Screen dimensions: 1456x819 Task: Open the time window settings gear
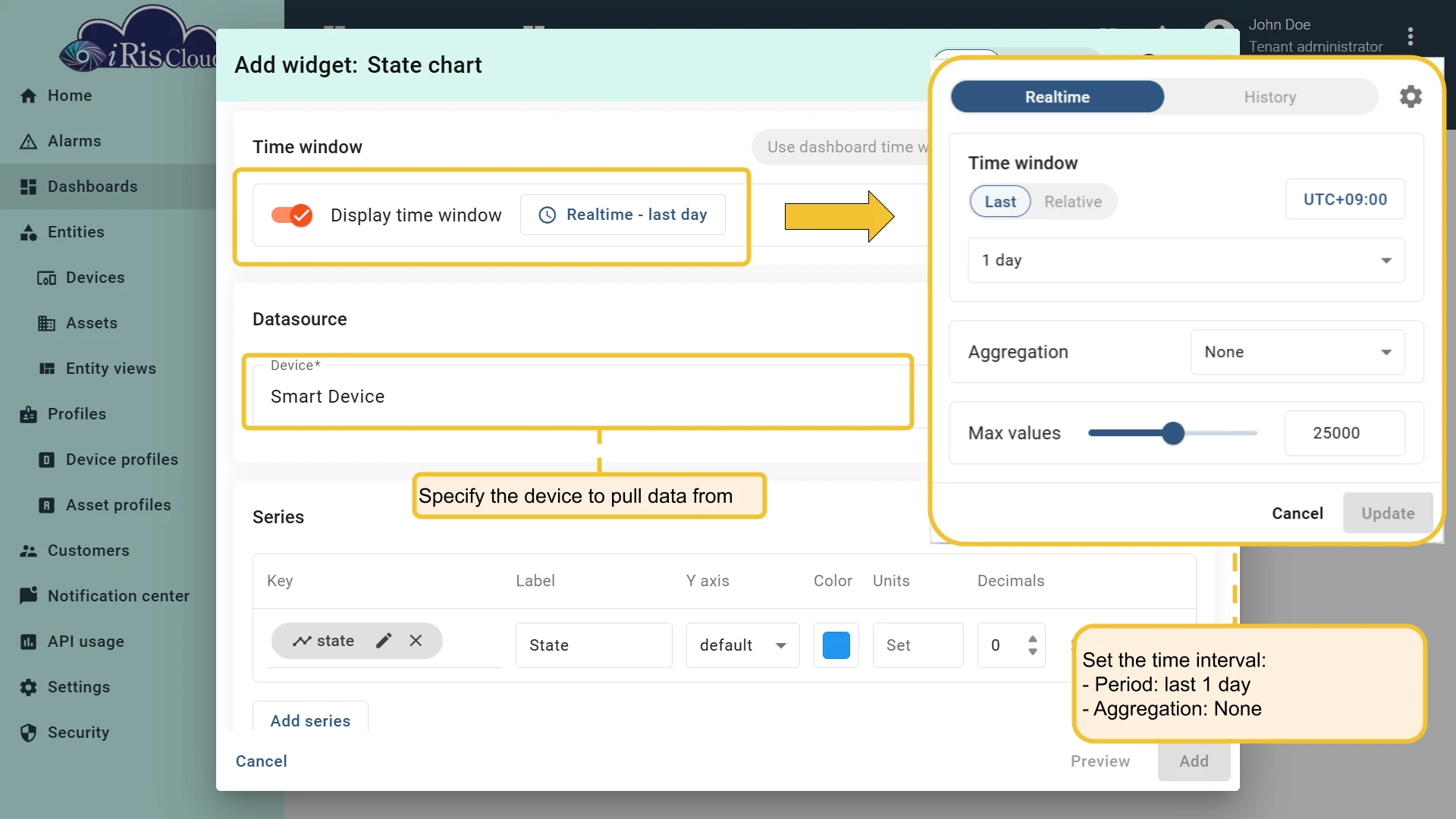tap(1410, 97)
